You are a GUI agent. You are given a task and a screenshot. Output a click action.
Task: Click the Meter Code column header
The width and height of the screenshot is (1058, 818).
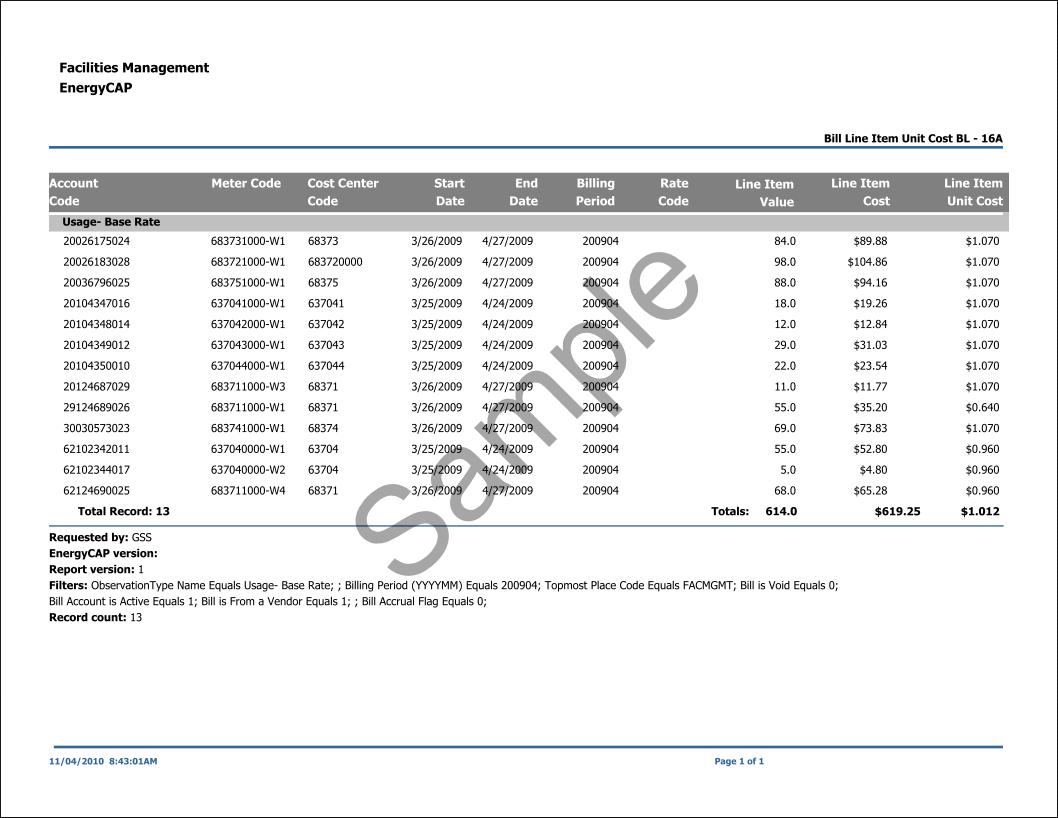[246, 184]
